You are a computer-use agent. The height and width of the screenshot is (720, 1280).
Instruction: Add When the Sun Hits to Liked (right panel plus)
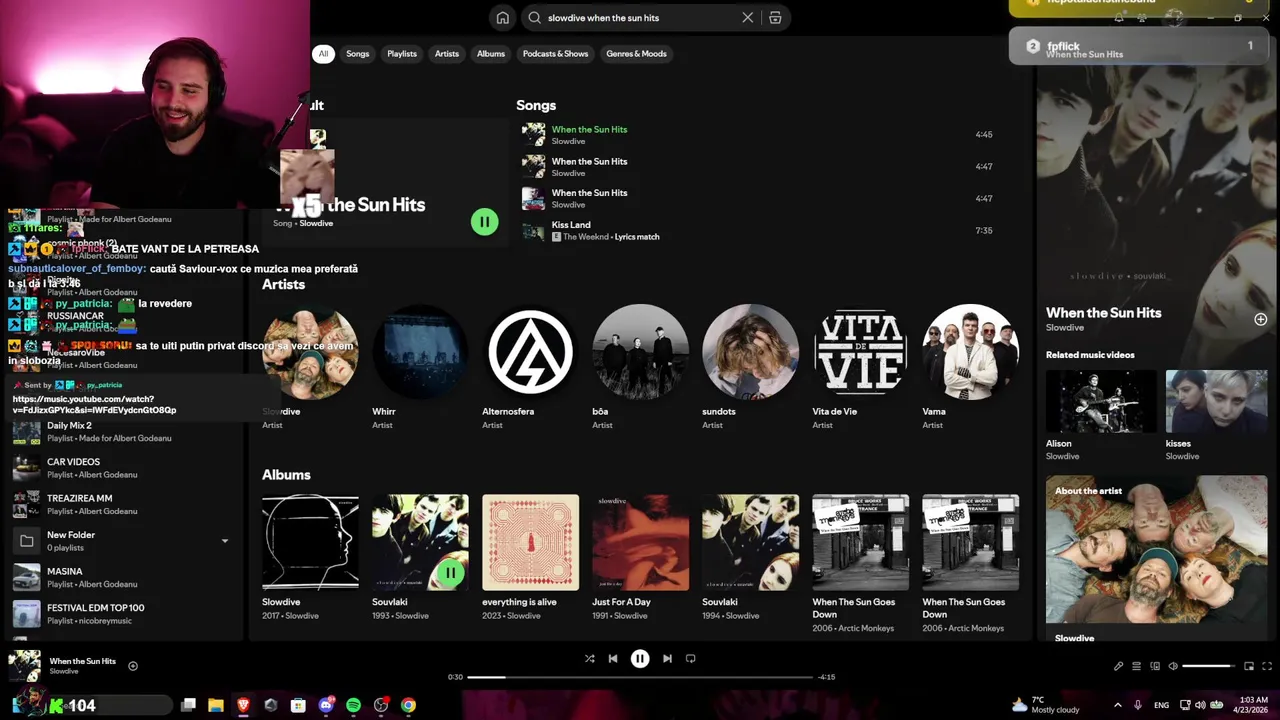1260,319
